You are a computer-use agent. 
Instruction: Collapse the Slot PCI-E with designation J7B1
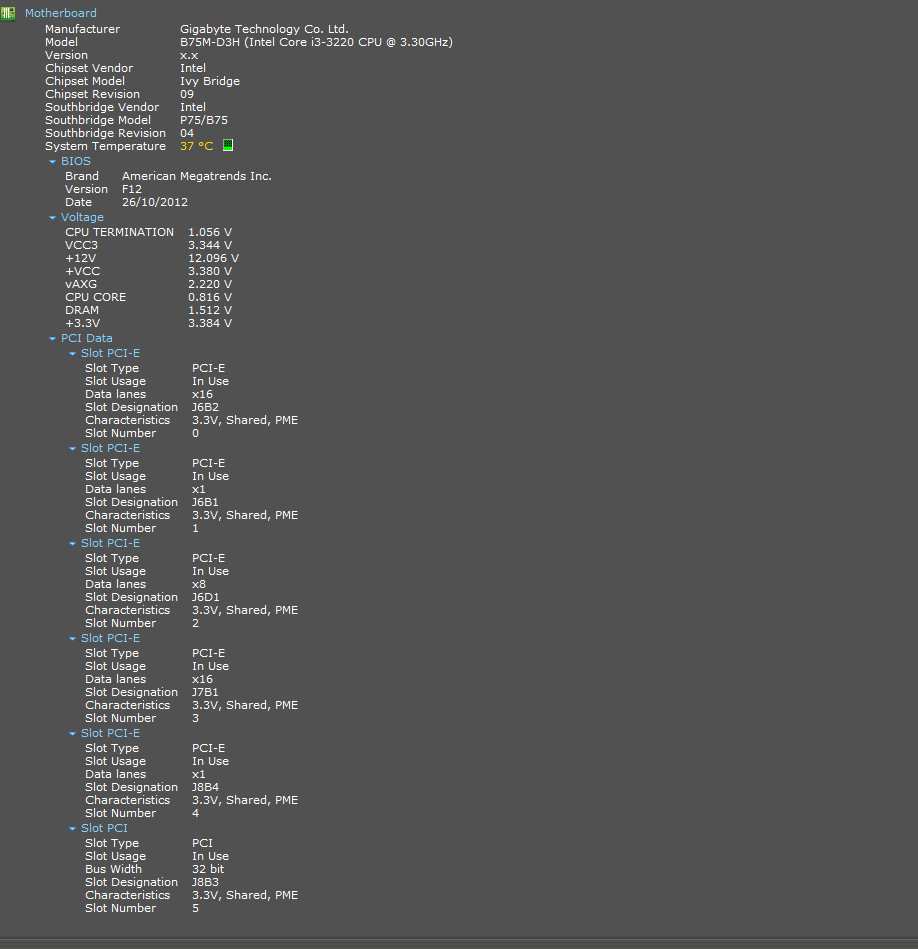pyautogui.click(x=73, y=639)
